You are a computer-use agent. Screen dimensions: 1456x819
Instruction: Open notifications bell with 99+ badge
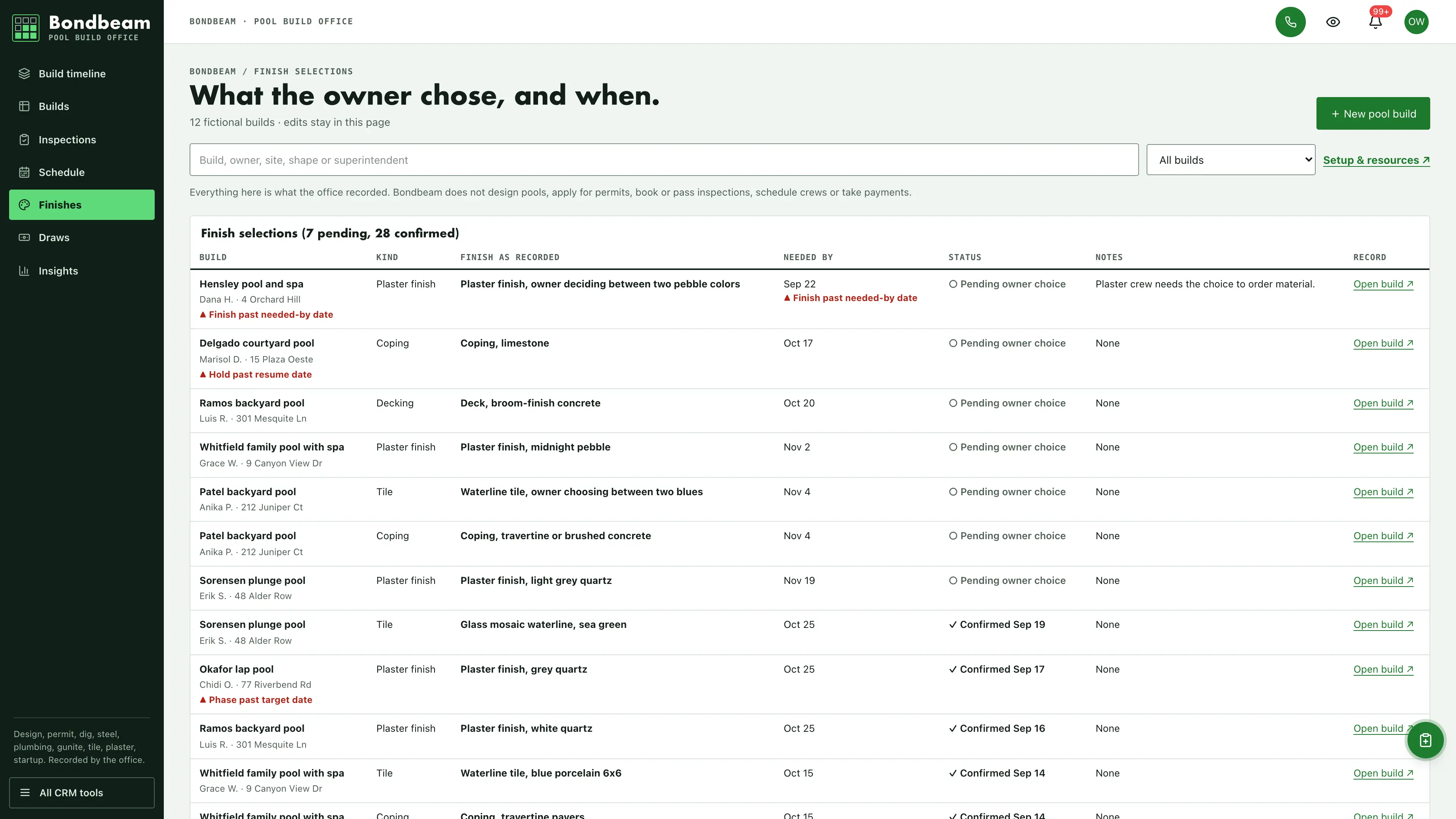[x=1375, y=22]
